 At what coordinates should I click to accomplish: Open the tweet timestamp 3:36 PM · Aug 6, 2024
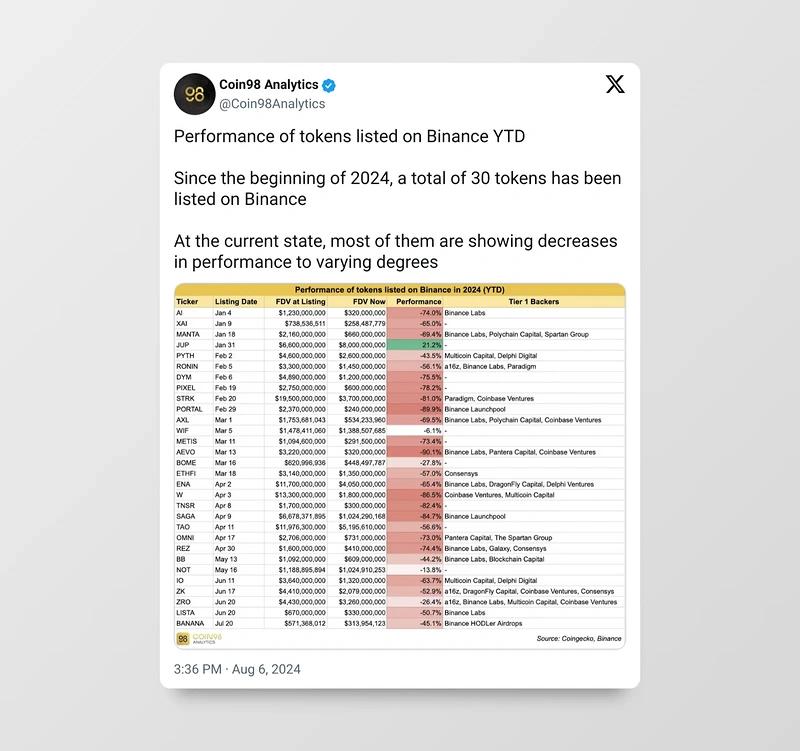coord(237,669)
